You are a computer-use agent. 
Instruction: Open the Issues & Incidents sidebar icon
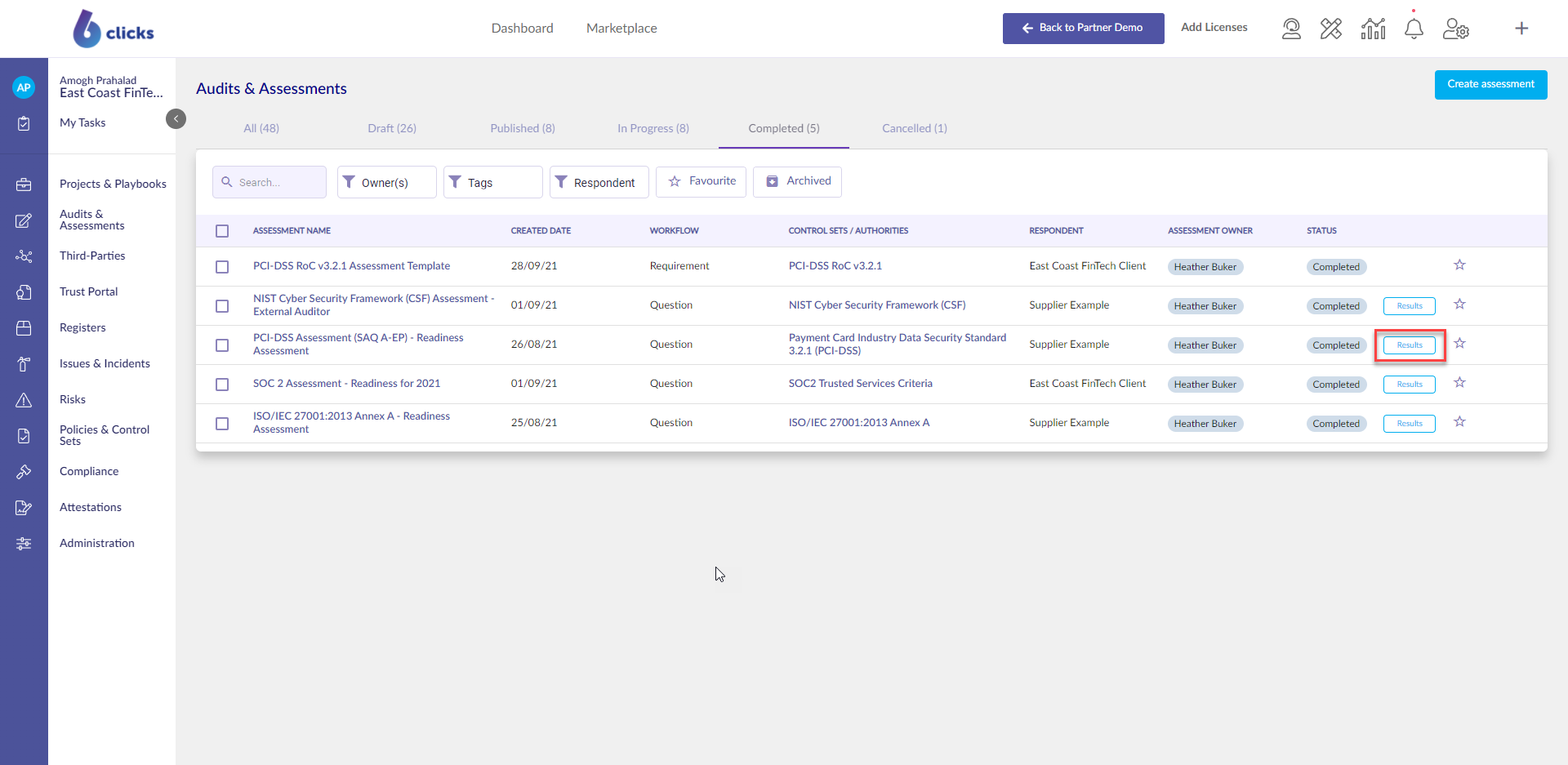(x=24, y=364)
